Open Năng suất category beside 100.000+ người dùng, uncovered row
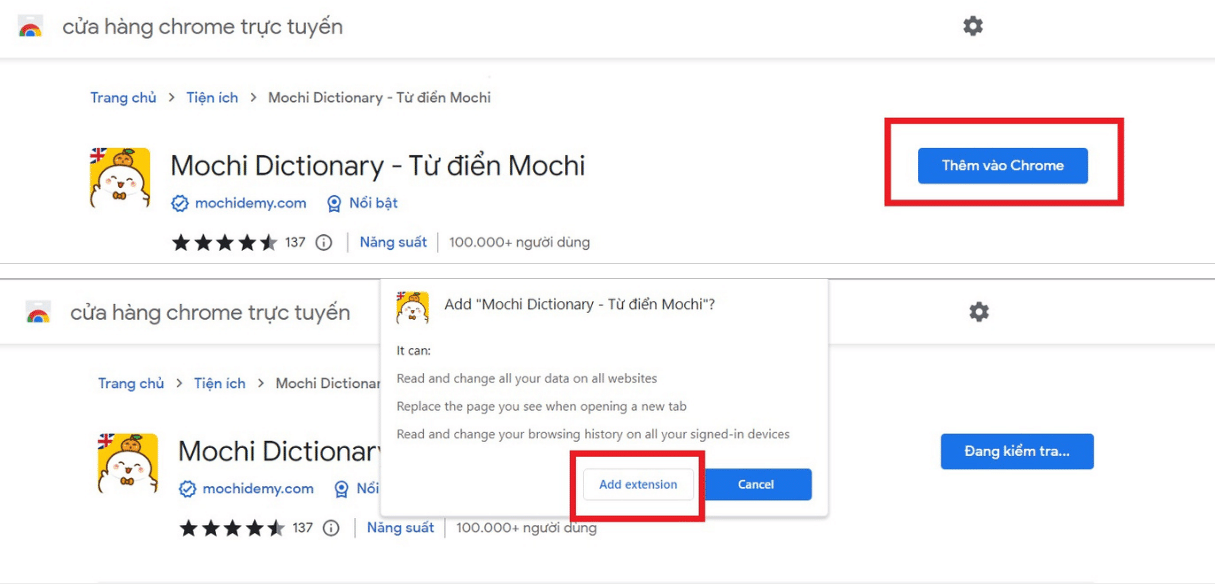This screenshot has height=585, width=1215. click(x=393, y=242)
